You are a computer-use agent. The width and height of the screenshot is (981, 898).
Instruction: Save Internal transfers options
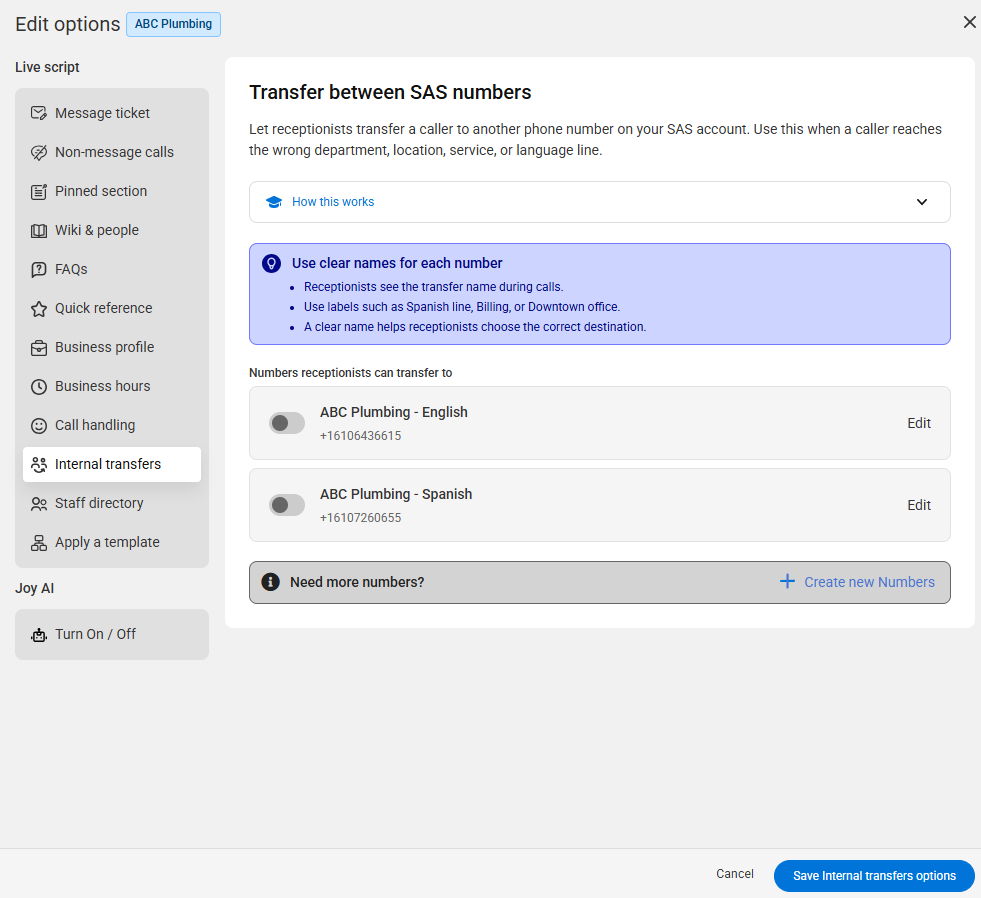point(874,876)
